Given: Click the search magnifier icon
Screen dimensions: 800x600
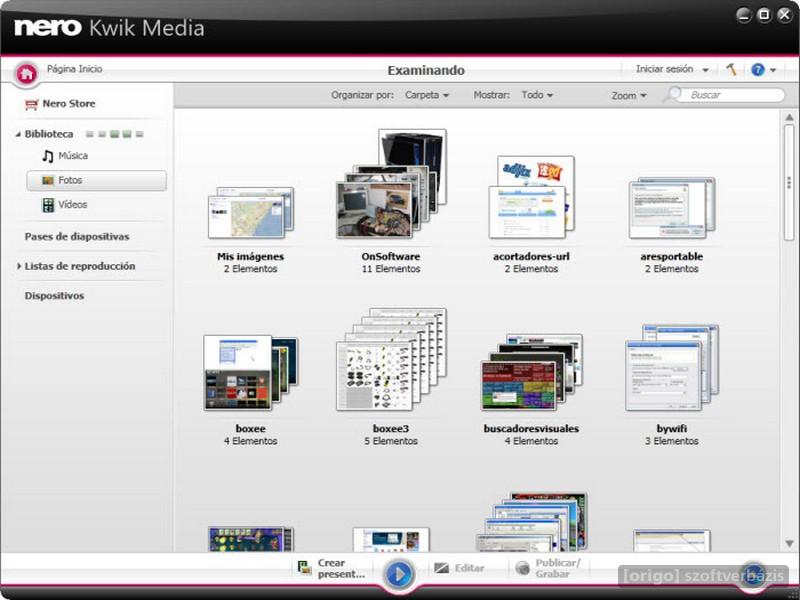Looking at the screenshot, I should pyautogui.click(x=672, y=94).
